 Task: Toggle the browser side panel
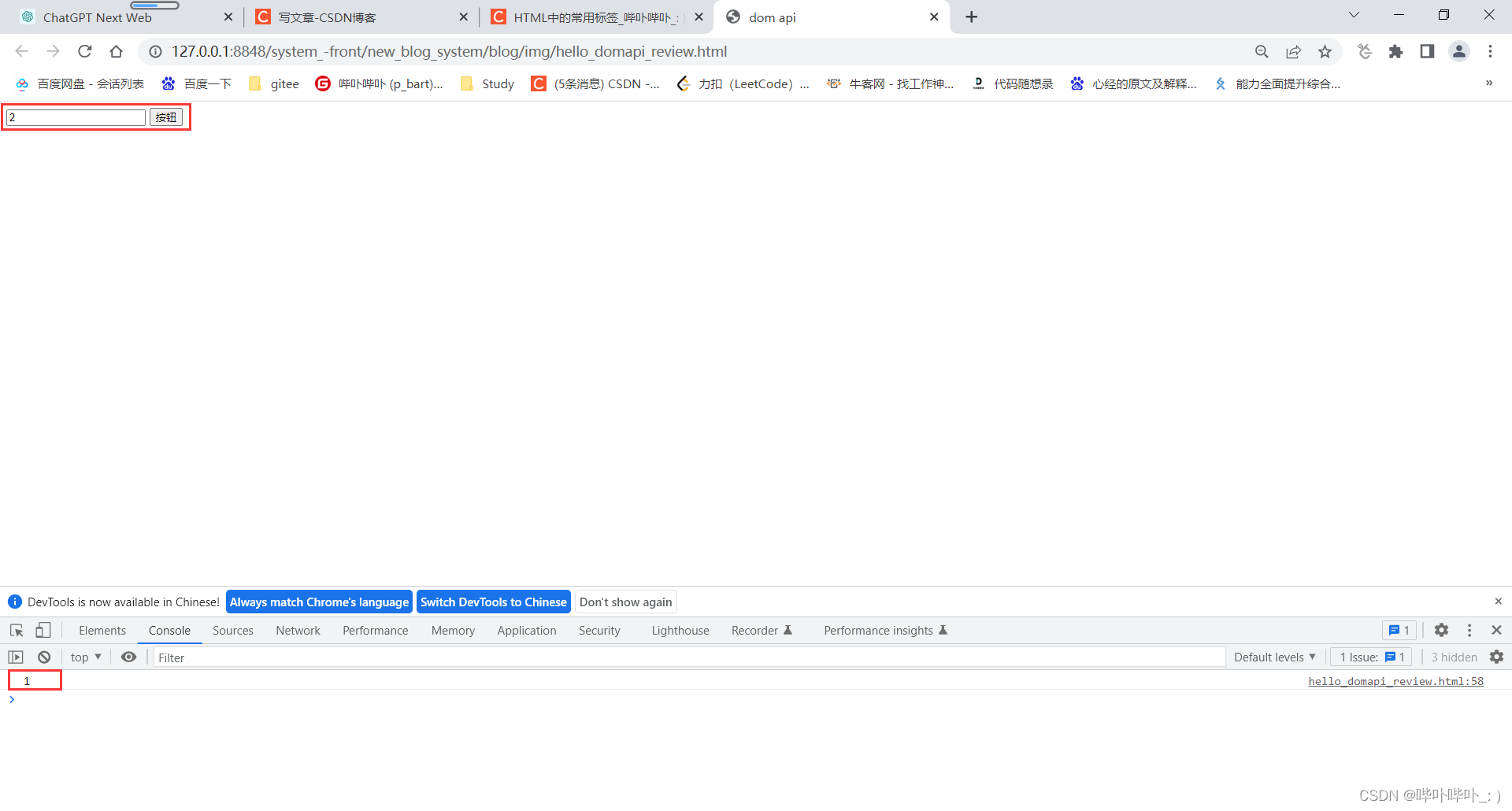(x=1427, y=51)
